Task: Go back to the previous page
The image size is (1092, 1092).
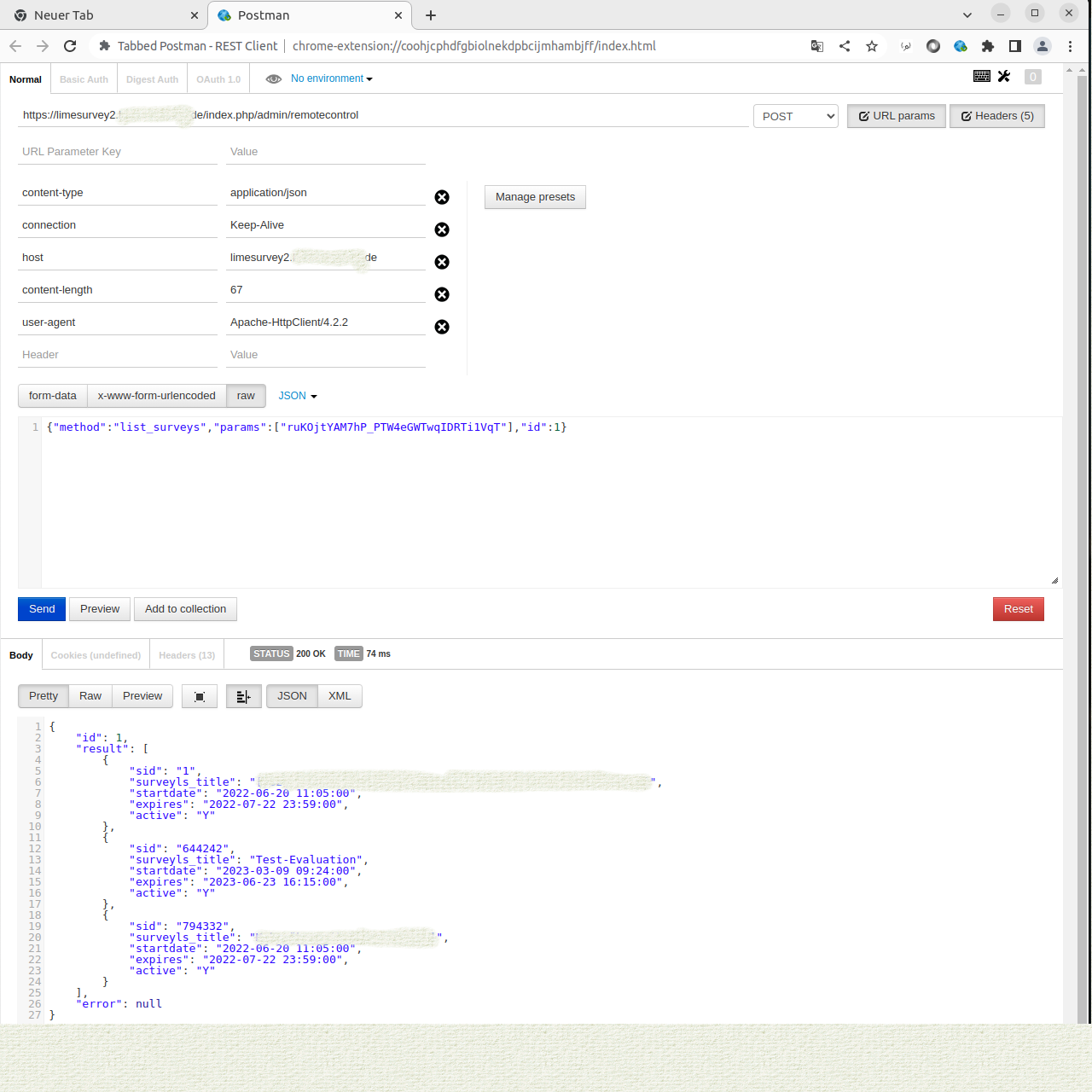Action: point(15,46)
